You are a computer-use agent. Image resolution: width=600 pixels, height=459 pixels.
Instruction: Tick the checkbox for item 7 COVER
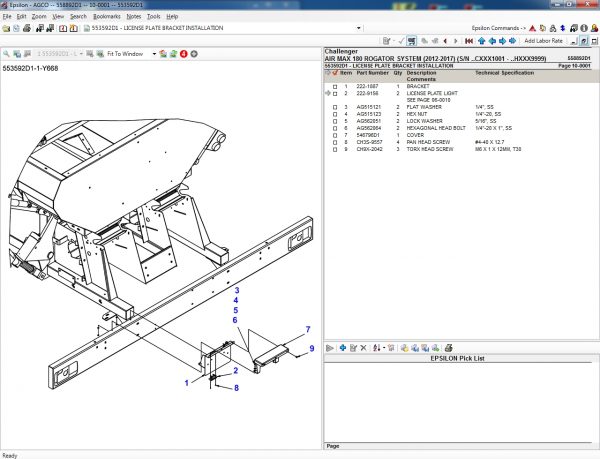[x=335, y=135]
